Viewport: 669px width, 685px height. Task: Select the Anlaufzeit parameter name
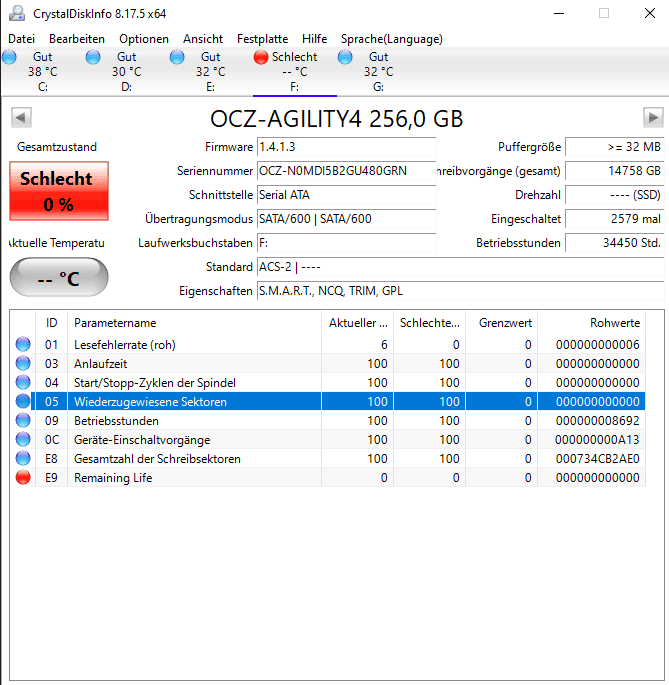click(101, 364)
